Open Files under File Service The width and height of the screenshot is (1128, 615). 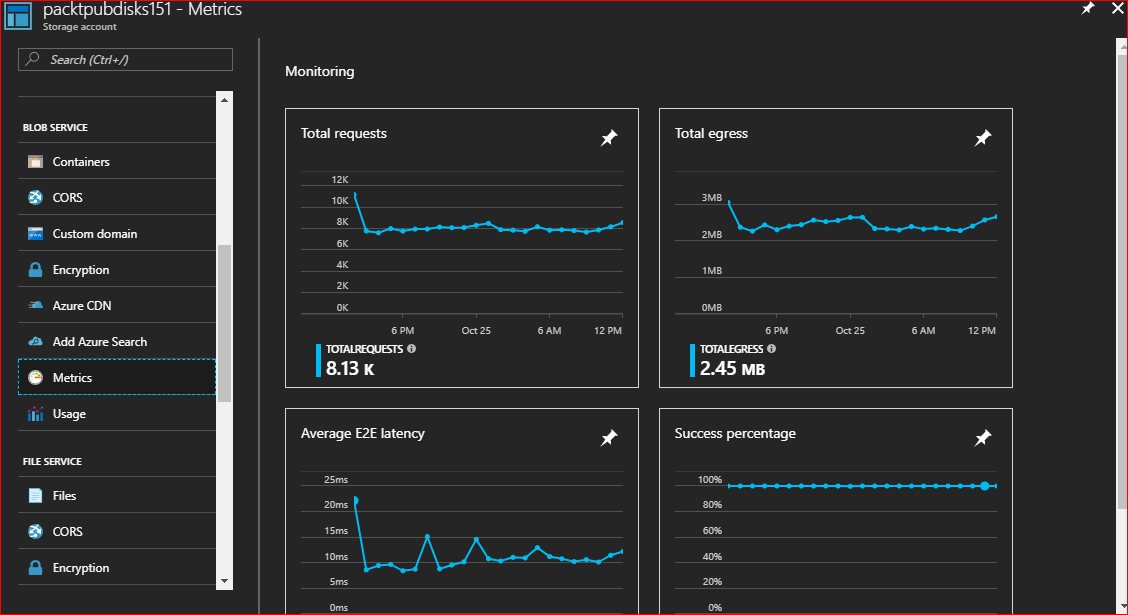(117, 495)
